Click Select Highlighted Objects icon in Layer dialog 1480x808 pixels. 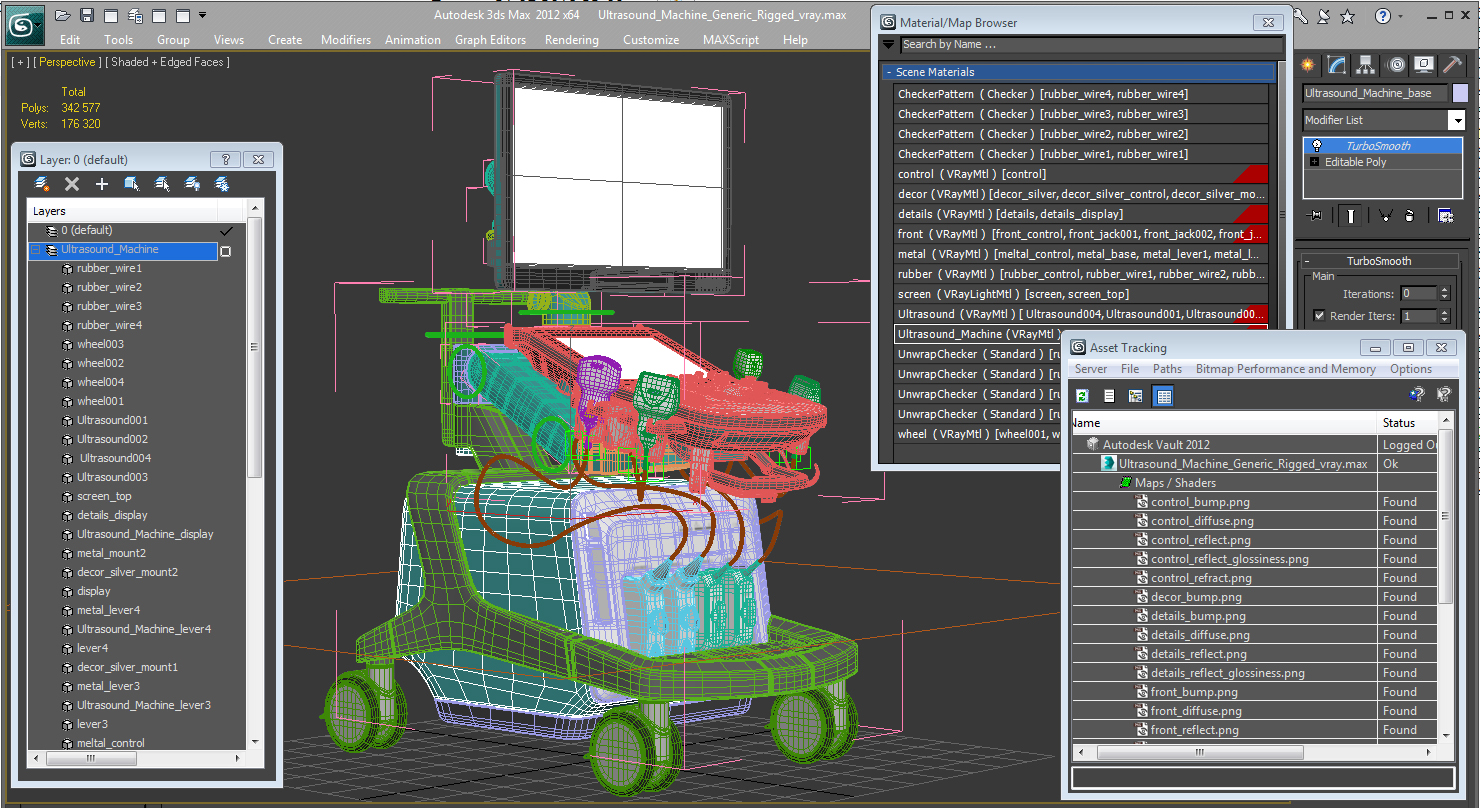tap(132, 184)
